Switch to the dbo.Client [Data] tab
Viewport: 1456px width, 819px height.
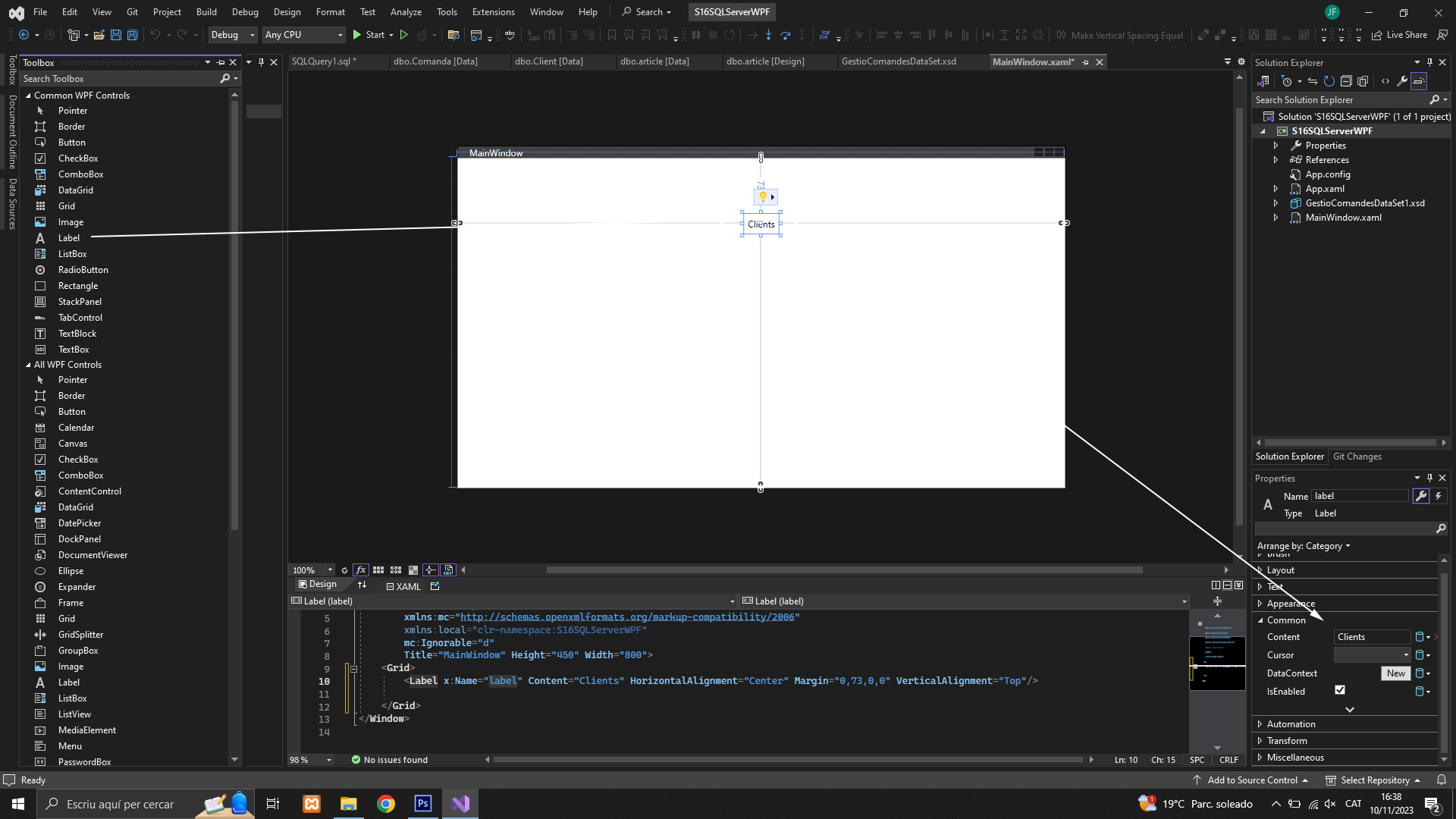pos(548,61)
